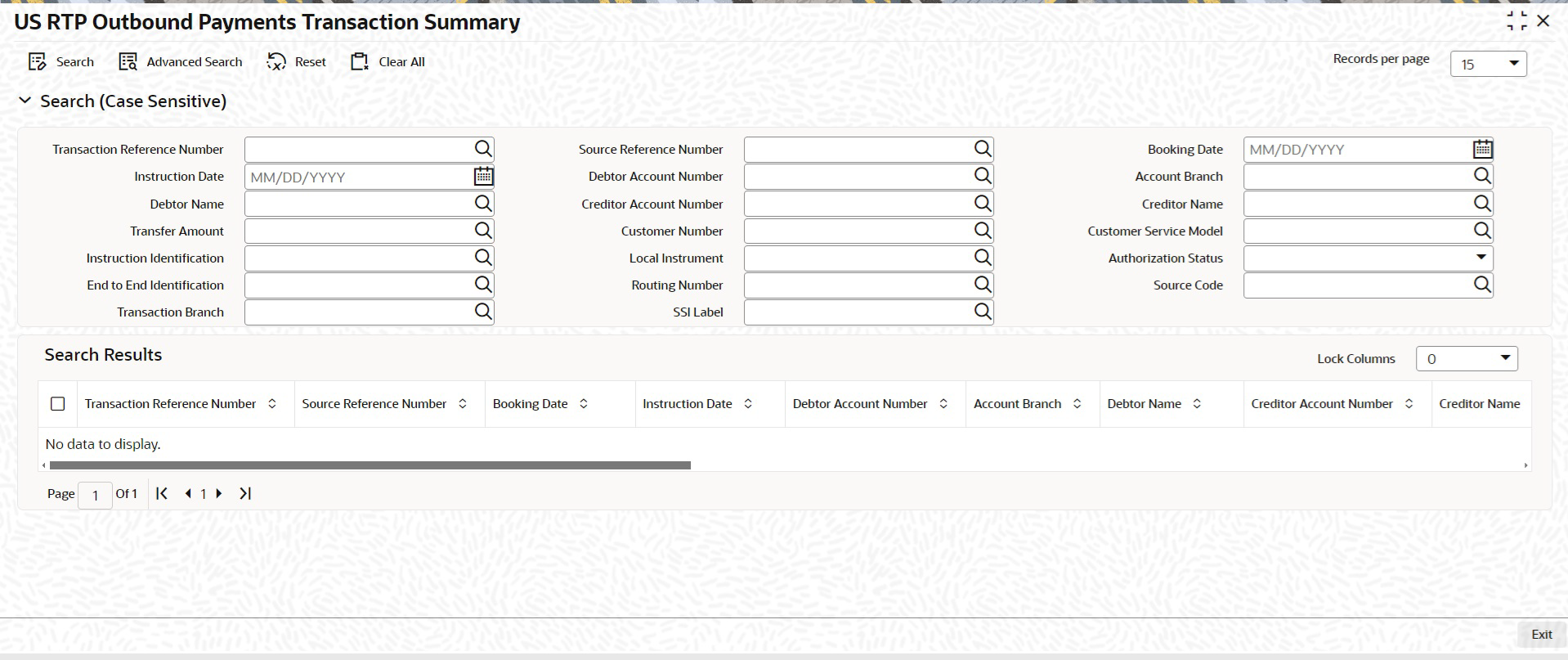Open lookup for SSI Label
The image size is (1568, 660).
pos(983,312)
